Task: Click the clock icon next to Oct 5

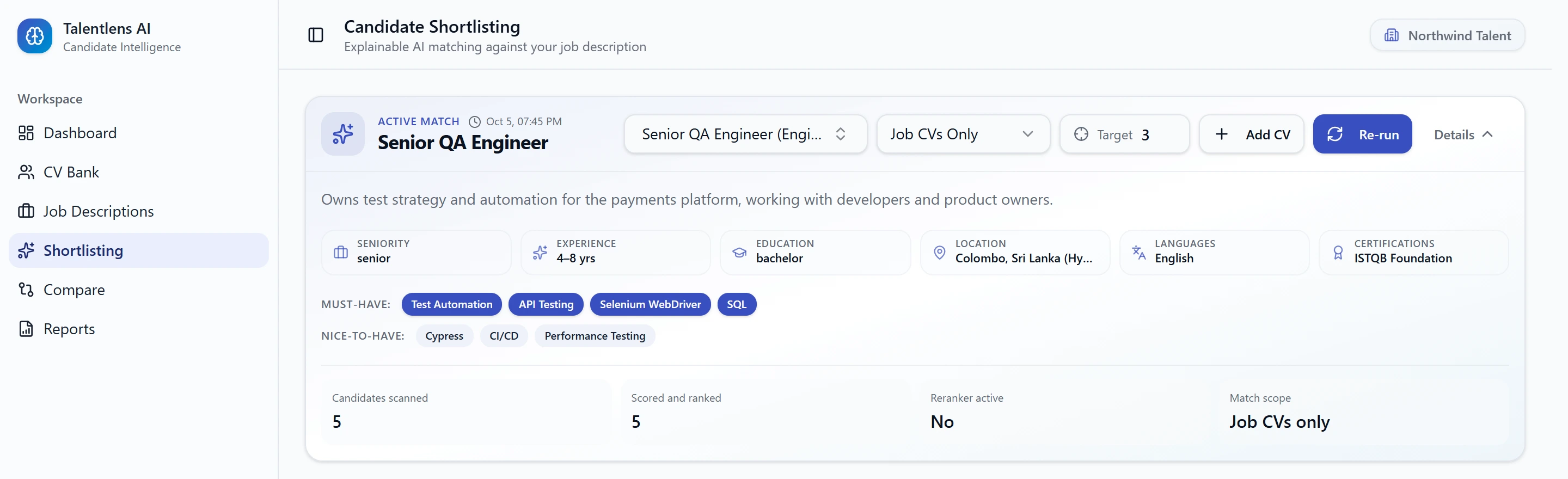Action: tap(474, 122)
